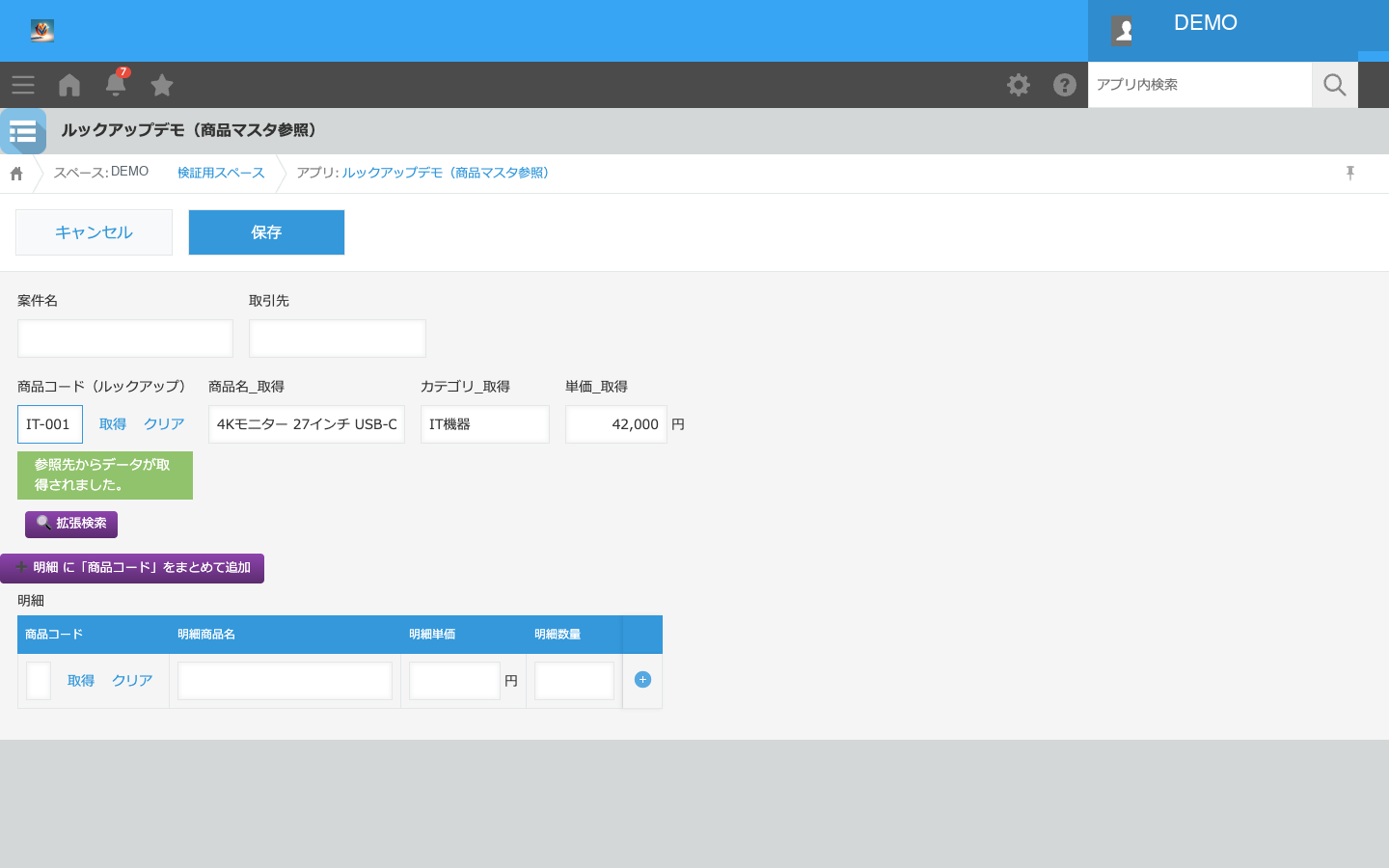This screenshot has height=868, width=1389.
Task: Add a row with the plus icon
Action: (642, 680)
